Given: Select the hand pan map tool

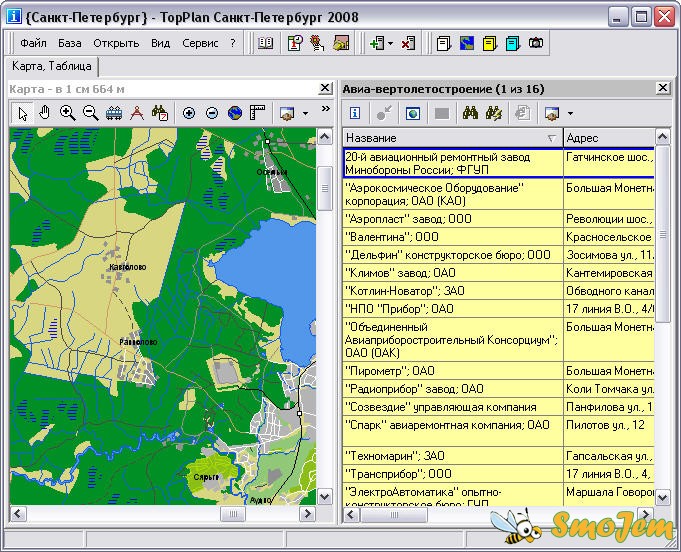Looking at the screenshot, I should click(44, 113).
